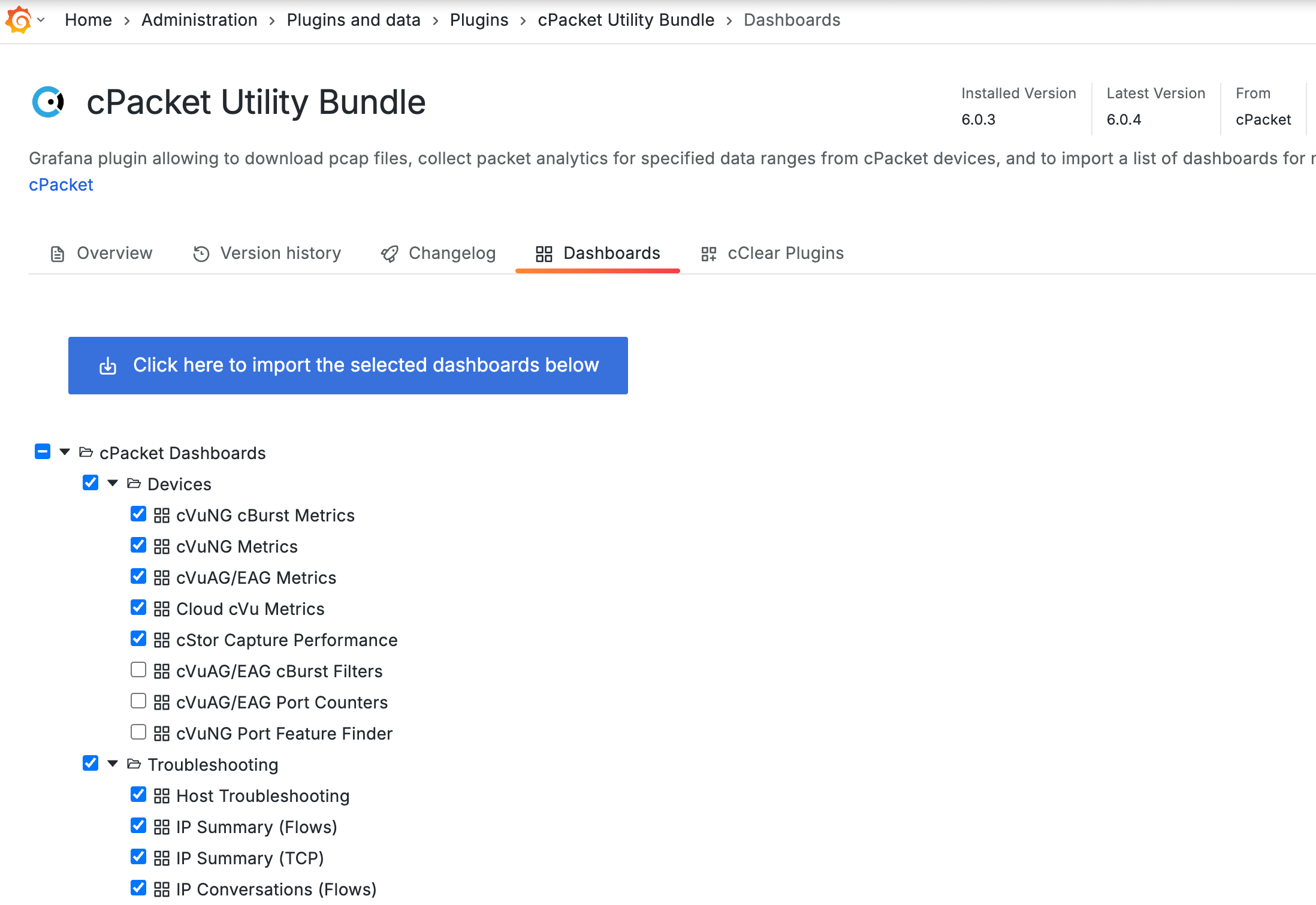Import the selected dashboards with the blue button
Screen dimensions: 1316x905
[x=348, y=366]
